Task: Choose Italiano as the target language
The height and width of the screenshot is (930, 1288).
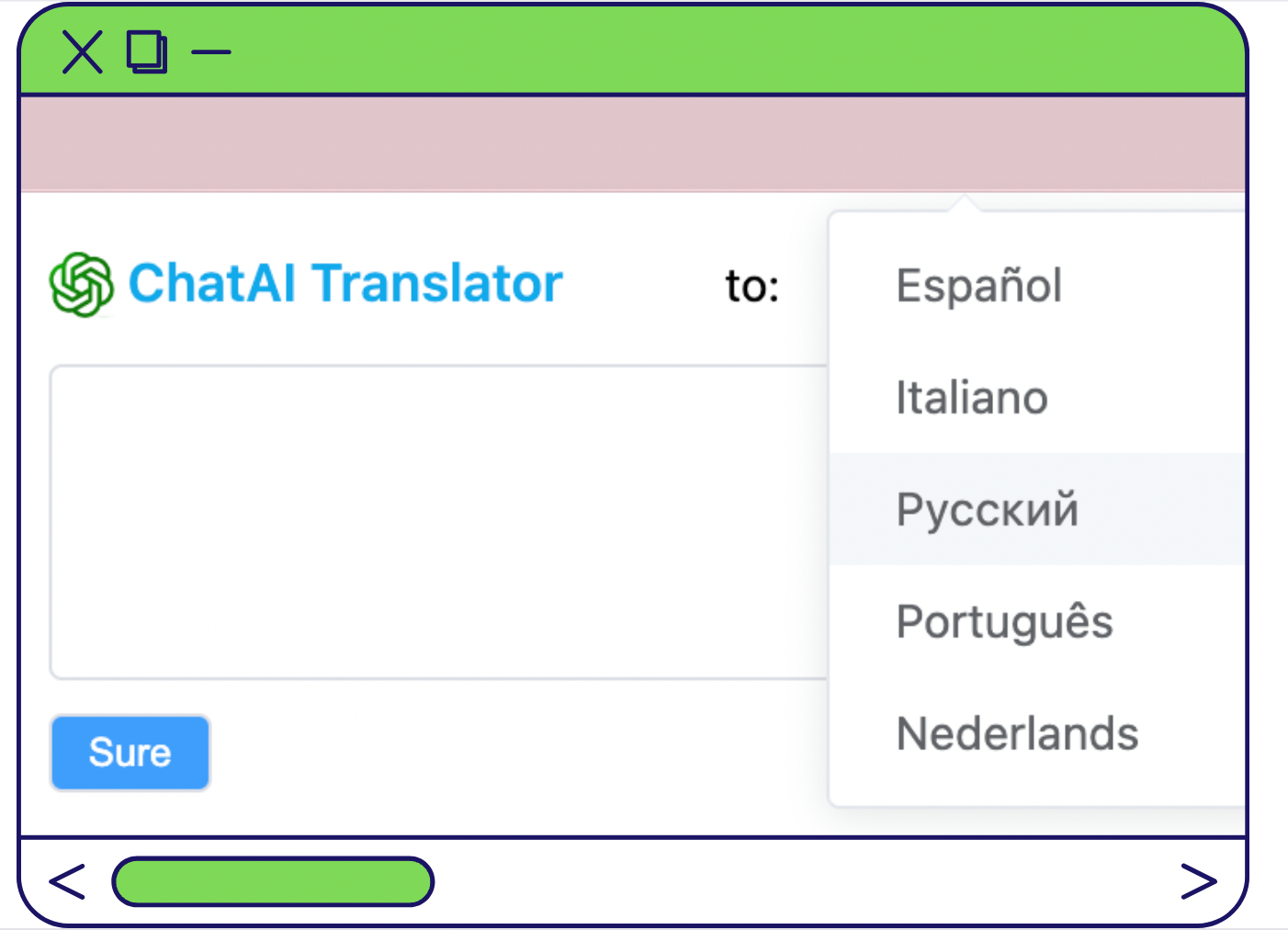Action: coord(972,398)
